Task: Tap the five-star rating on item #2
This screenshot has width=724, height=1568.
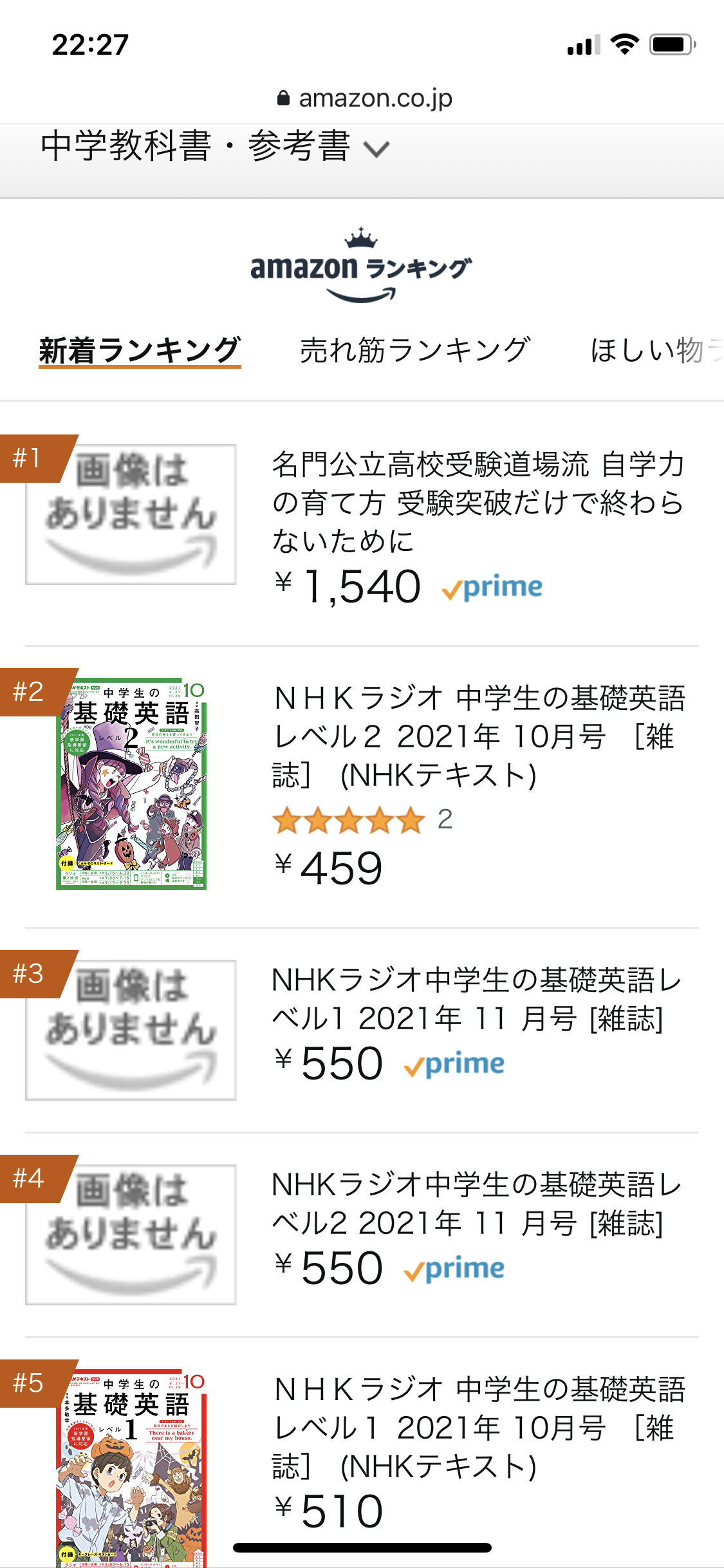Action: (348, 821)
